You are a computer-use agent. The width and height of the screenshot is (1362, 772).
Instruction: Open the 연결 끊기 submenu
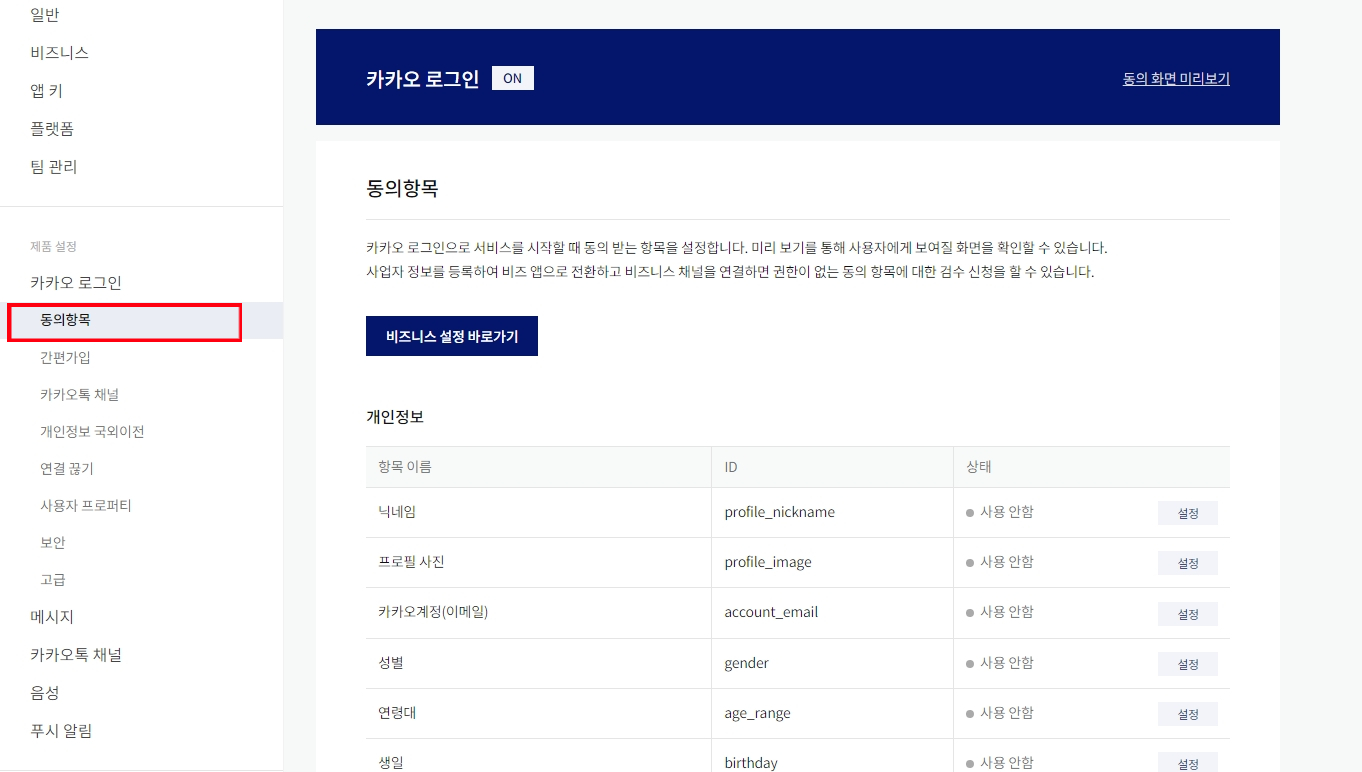click(67, 468)
